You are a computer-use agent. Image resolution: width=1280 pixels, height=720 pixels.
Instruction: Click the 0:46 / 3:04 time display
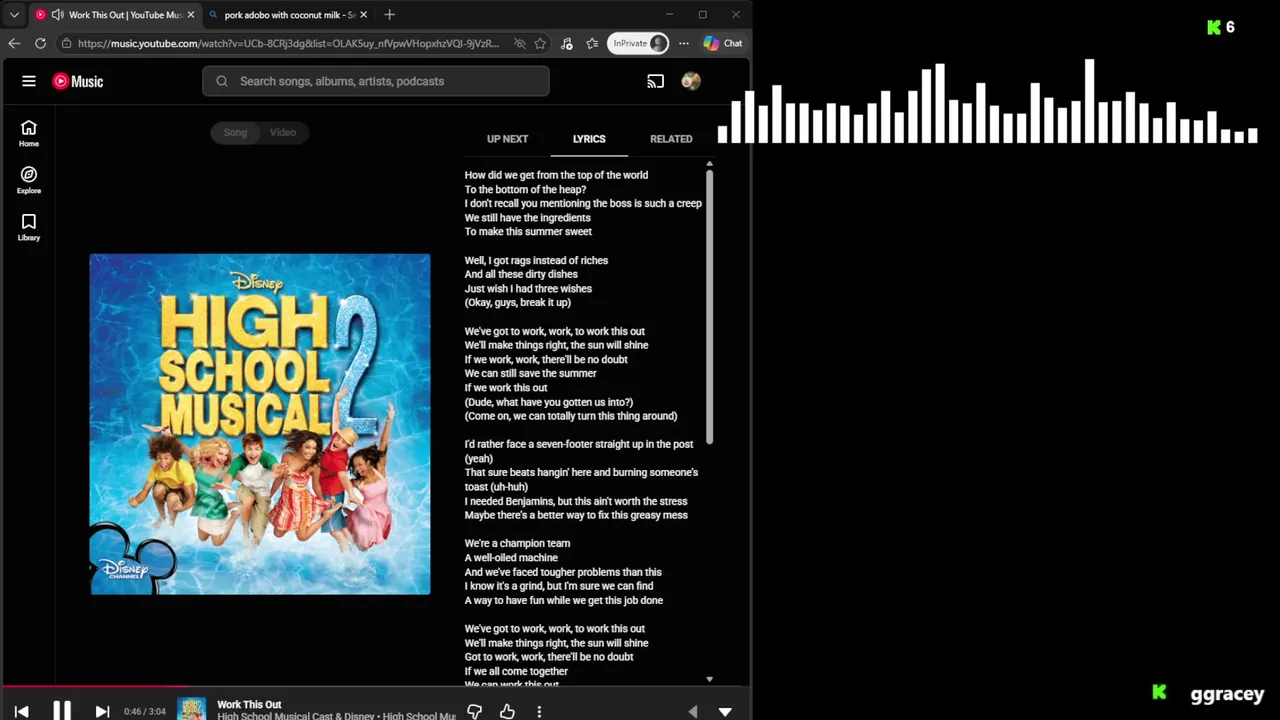pos(144,712)
